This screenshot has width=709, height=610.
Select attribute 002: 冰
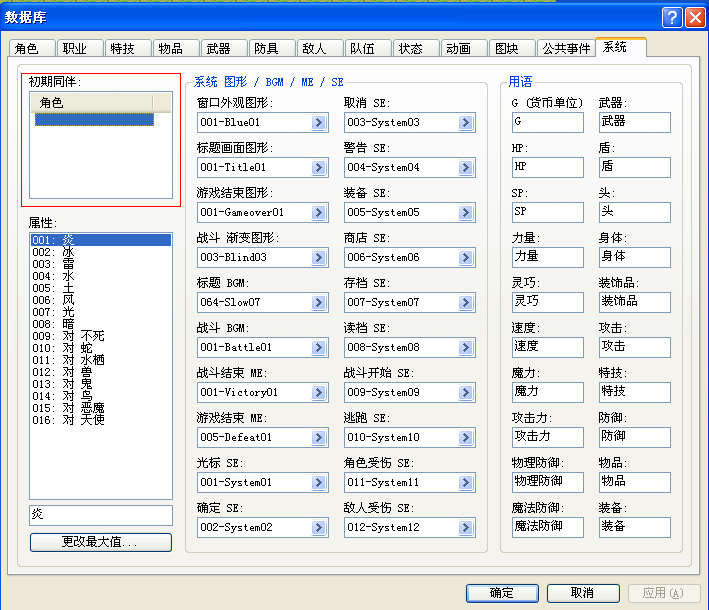click(x=101, y=252)
